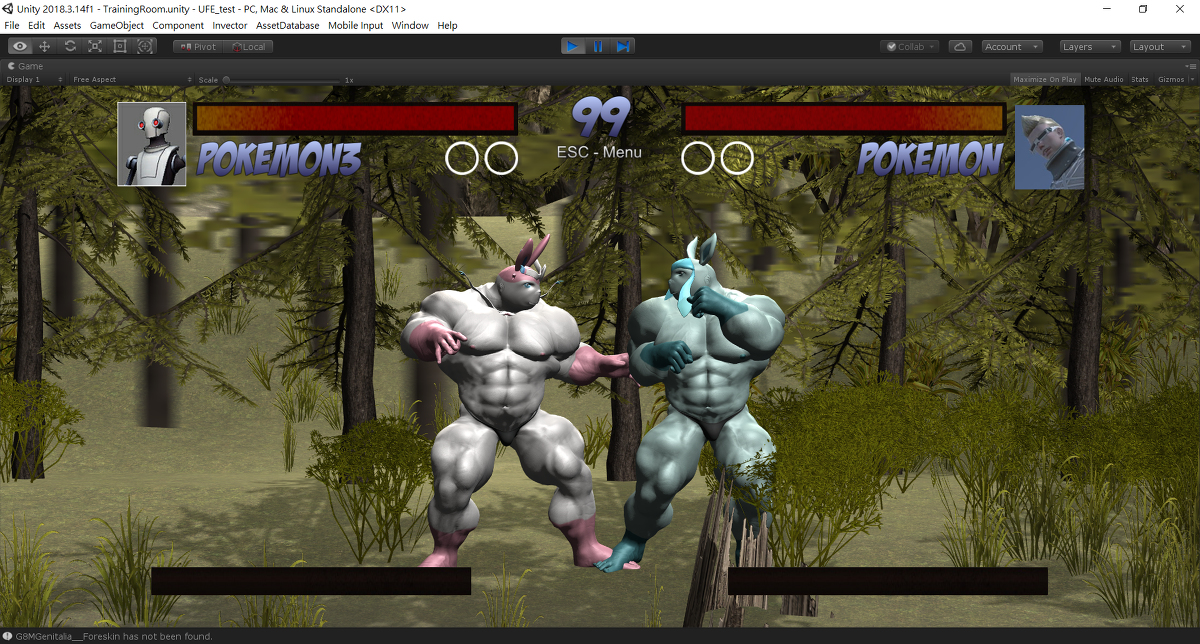Open the Game panel options menu

tap(1191, 66)
